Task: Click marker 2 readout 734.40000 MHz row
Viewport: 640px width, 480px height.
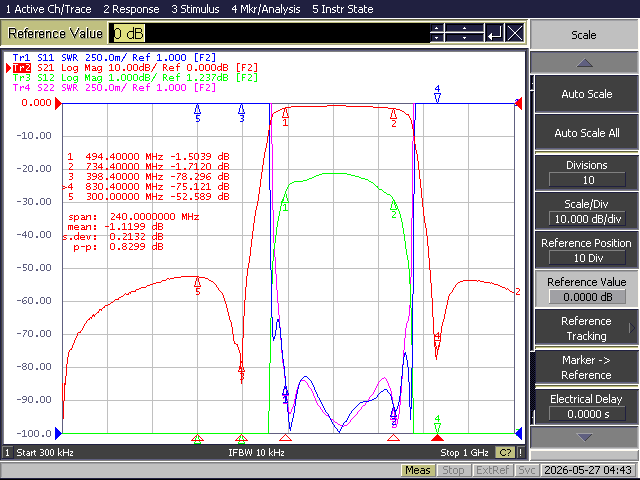Action: click(148, 167)
